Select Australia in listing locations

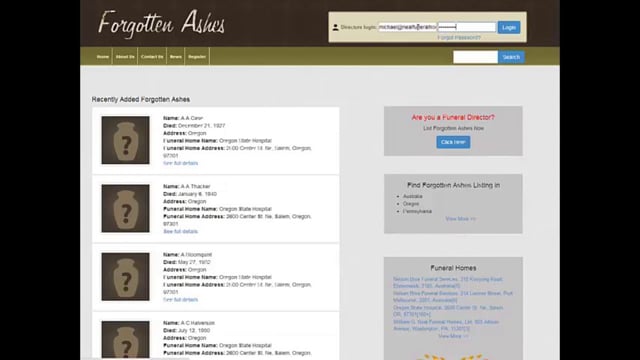point(412,196)
